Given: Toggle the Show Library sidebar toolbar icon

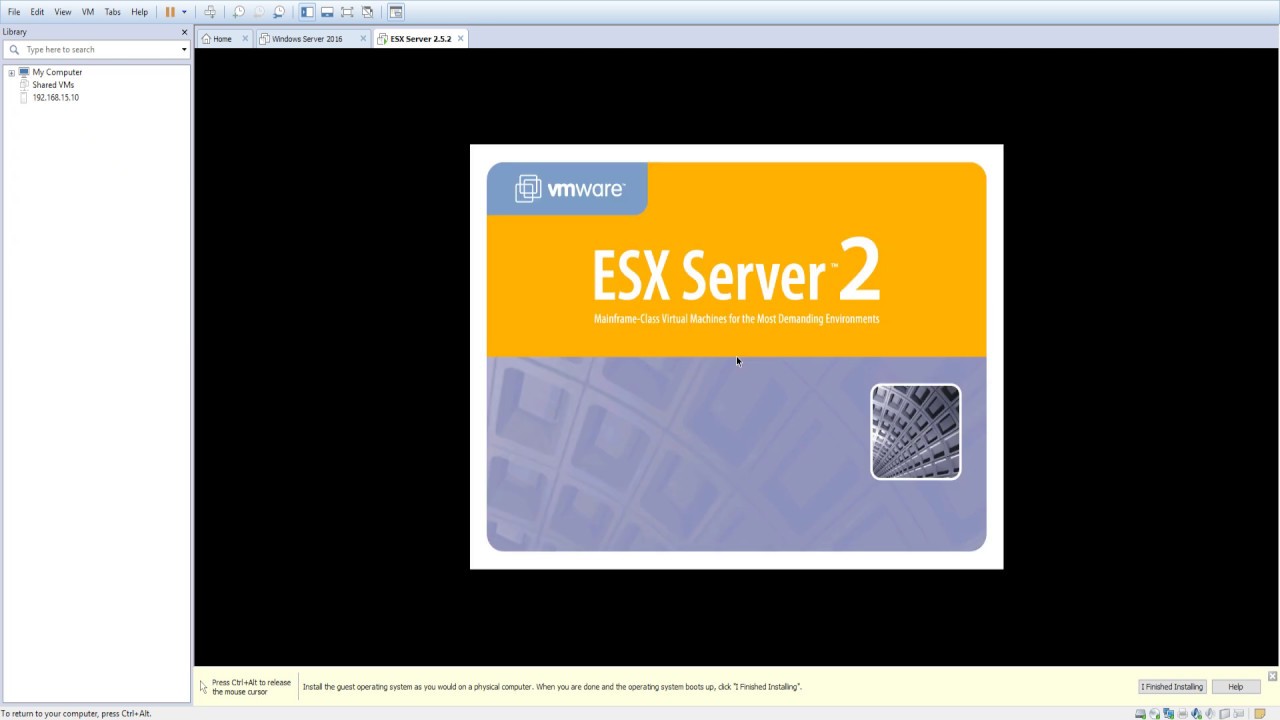Looking at the screenshot, I should coord(307,12).
